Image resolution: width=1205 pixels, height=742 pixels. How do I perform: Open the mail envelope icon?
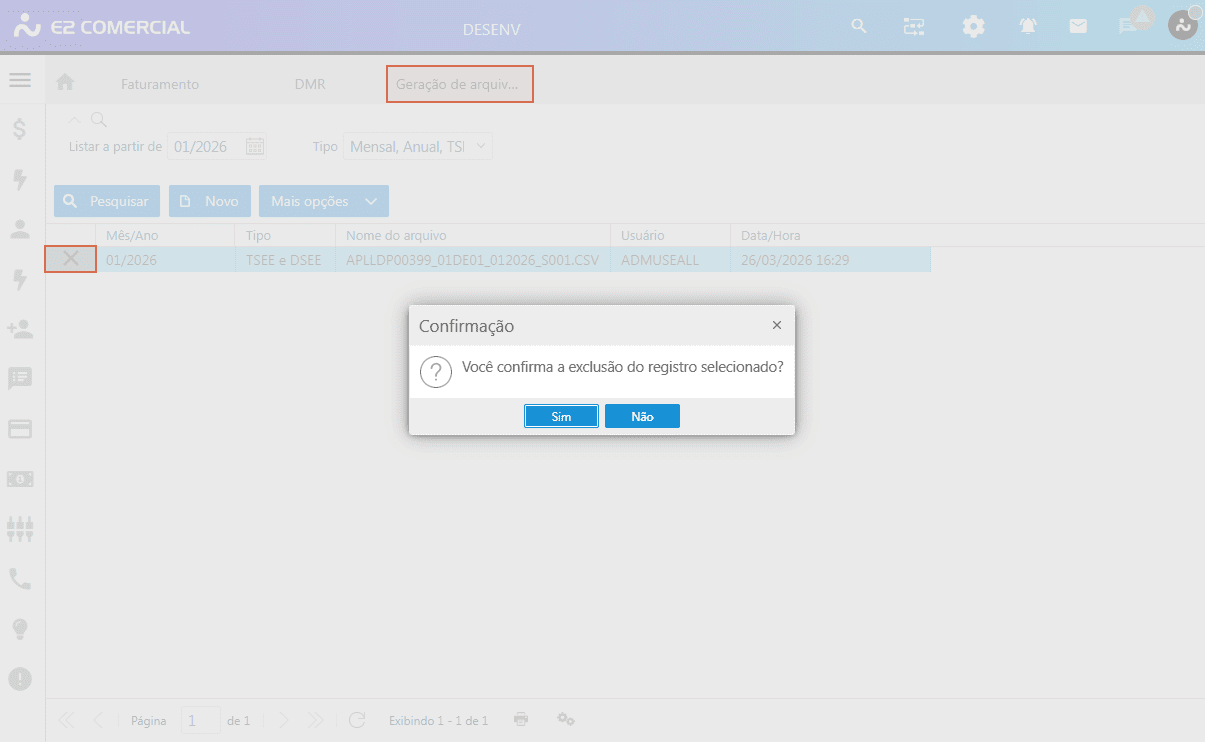click(1078, 27)
